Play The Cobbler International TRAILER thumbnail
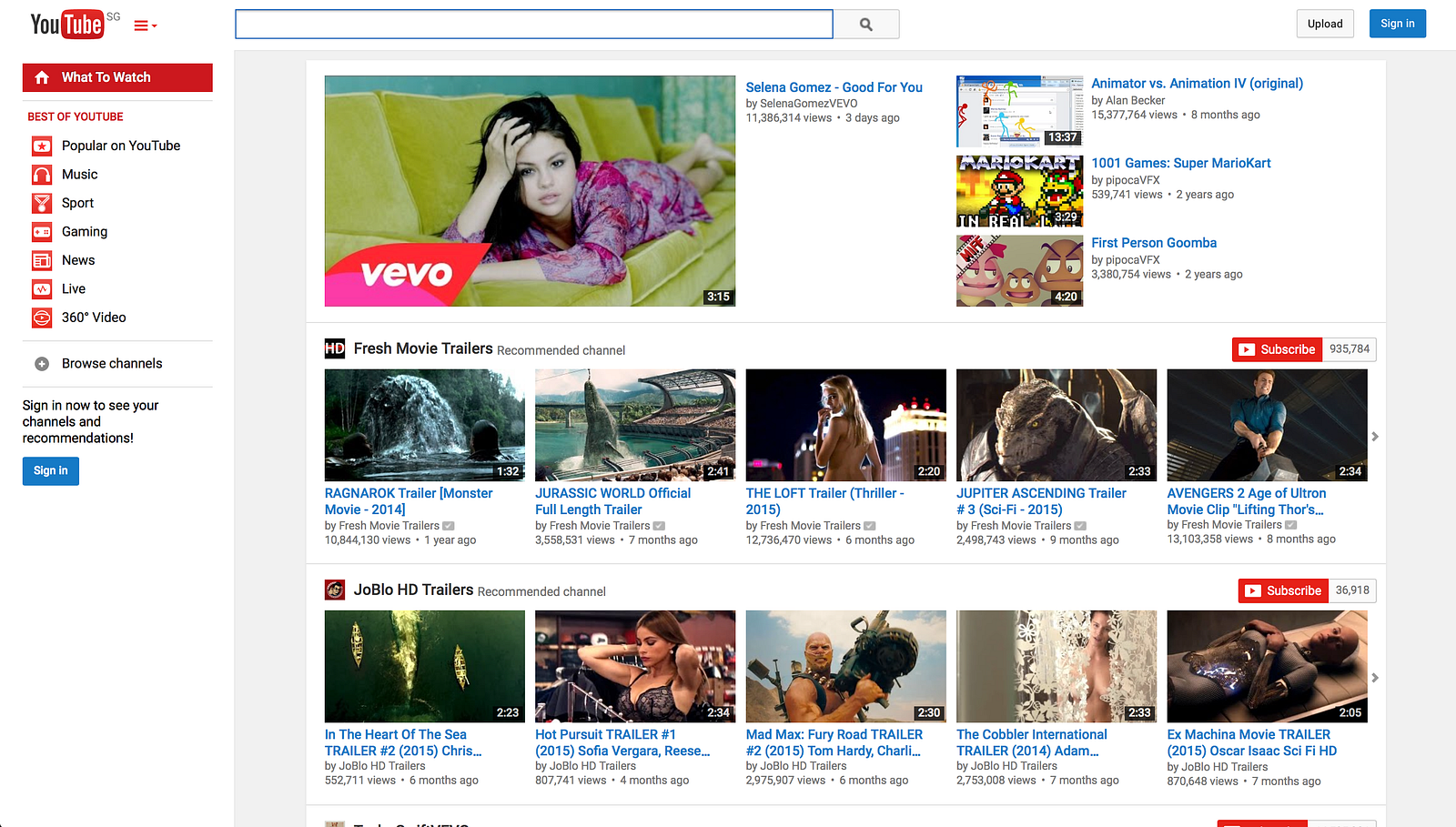Image resolution: width=1456 pixels, height=827 pixels. 1057,666
